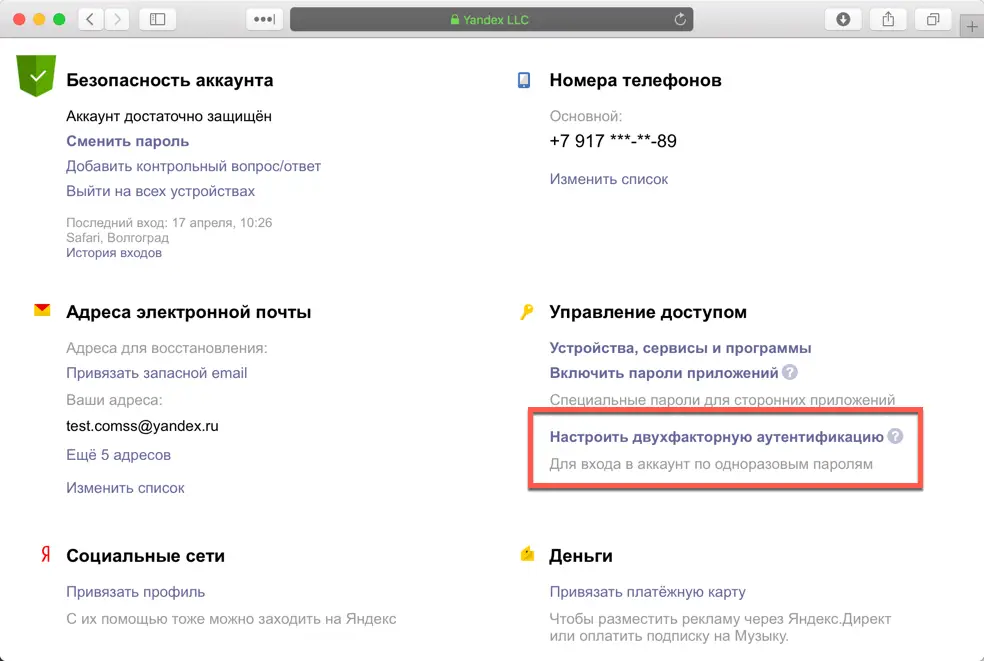
Task: Open the Safari downloads icon
Action: (x=843, y=19)
